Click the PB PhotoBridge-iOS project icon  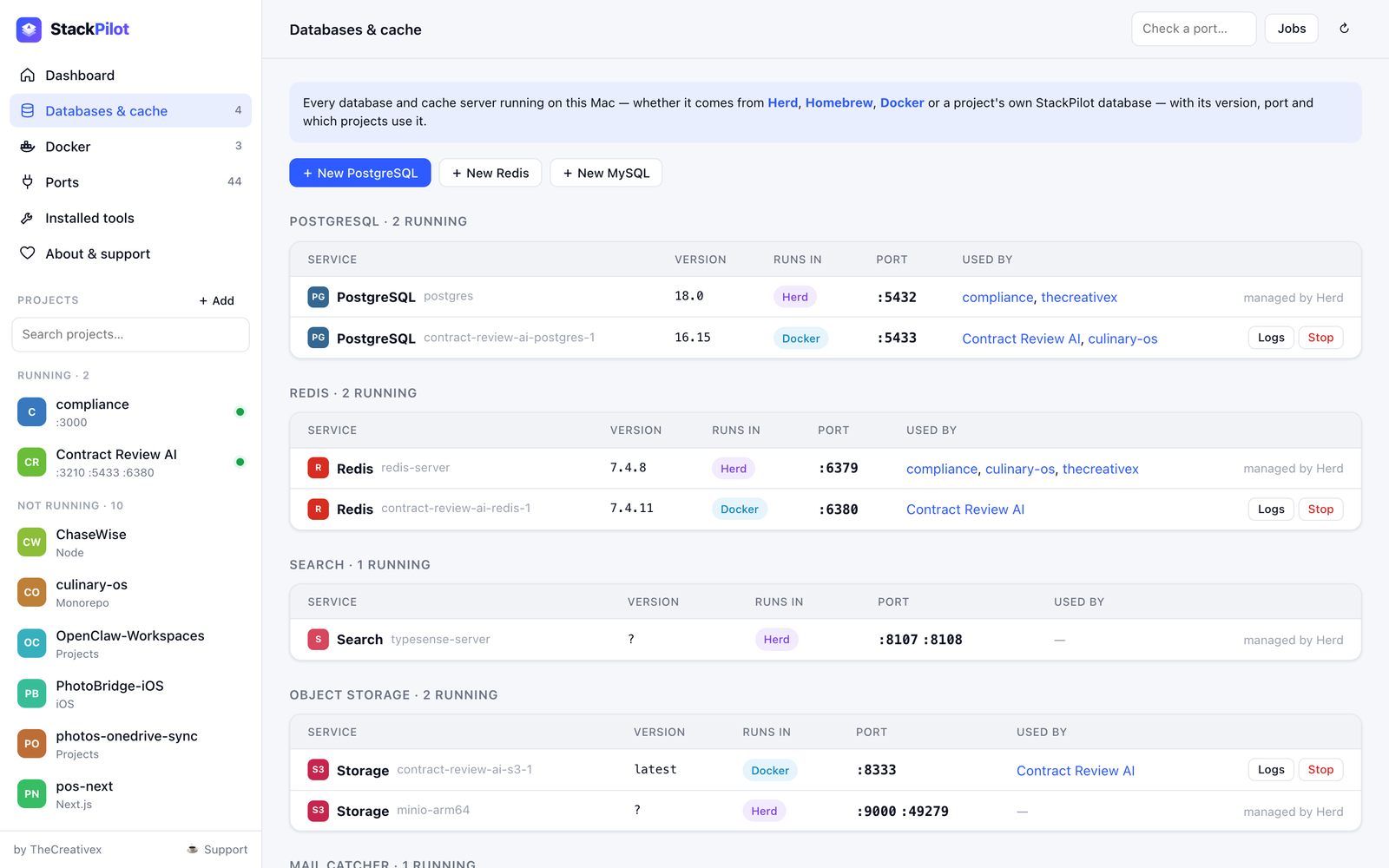pos(32,694)
